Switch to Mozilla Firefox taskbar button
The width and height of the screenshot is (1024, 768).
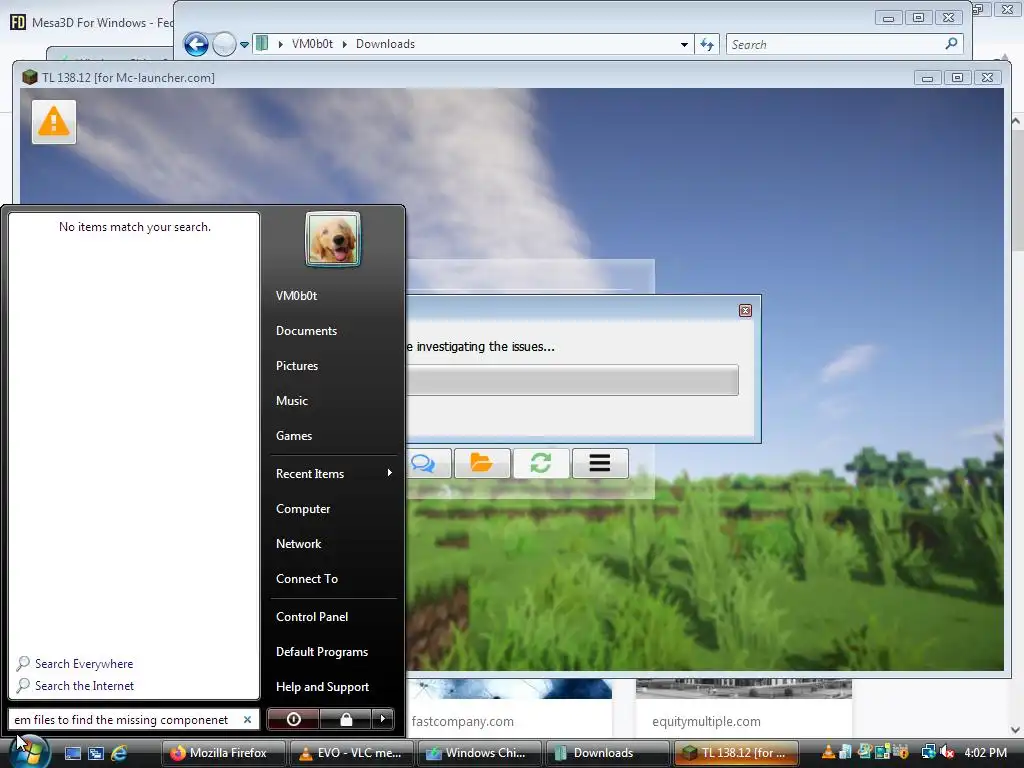point(223,753)
